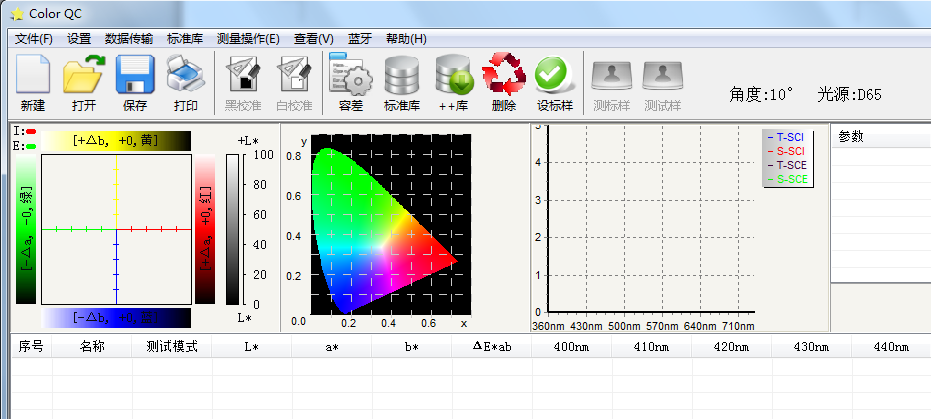Open a file with the 打开 icon
Screen dimensions: 931x419
(x=84, y=82)
